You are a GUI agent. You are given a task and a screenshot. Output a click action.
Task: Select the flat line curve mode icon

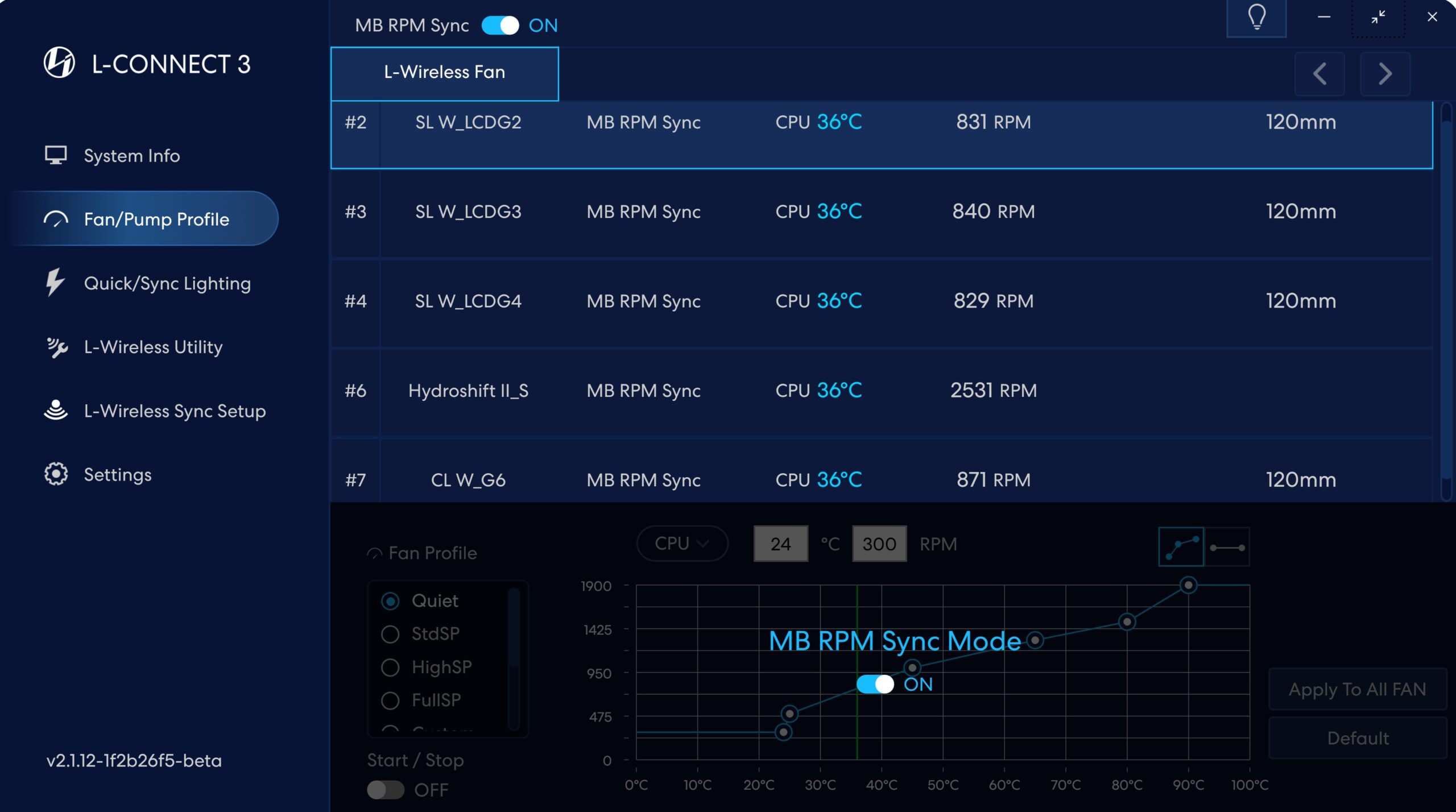coord(1227,547)
